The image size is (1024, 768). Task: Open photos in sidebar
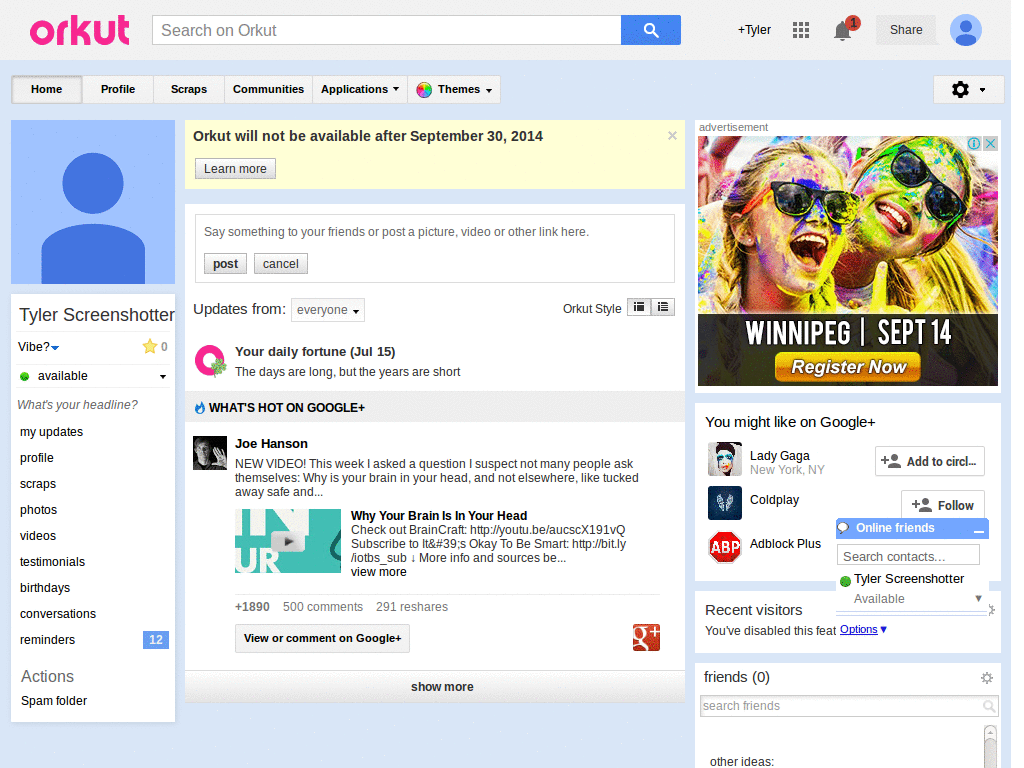tap(39, 510)
